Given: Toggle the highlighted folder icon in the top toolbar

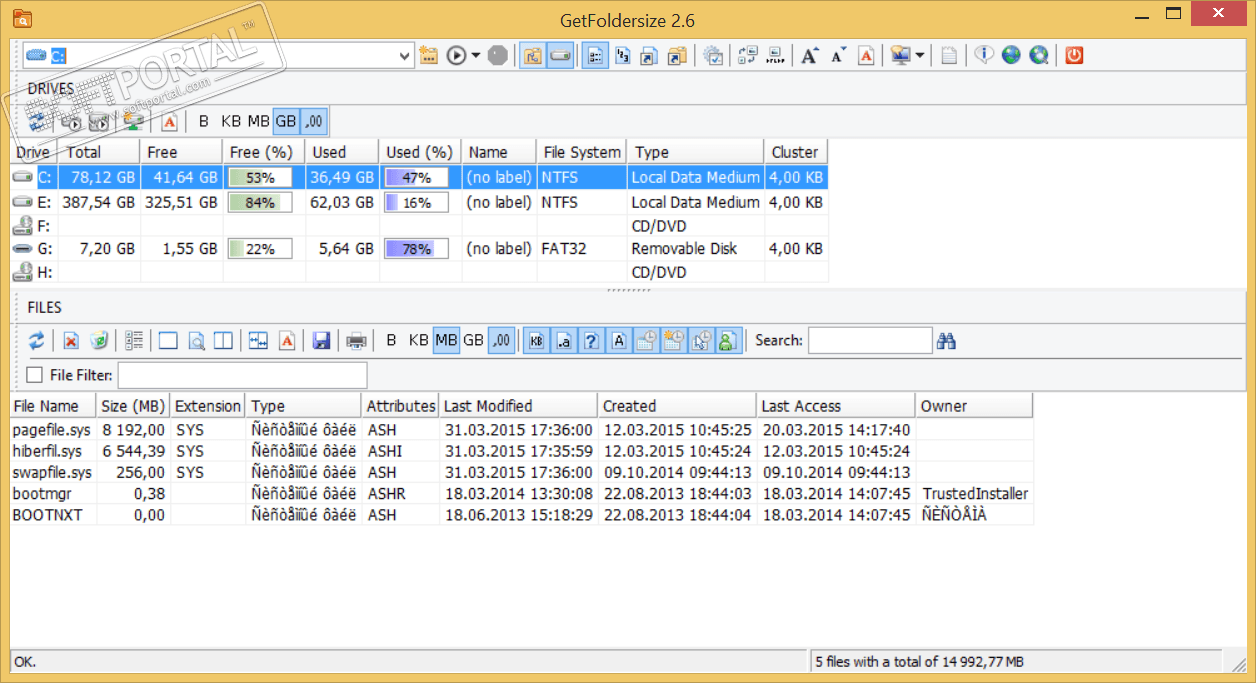Looking at the screenshot, I should (x=534, y=56).
